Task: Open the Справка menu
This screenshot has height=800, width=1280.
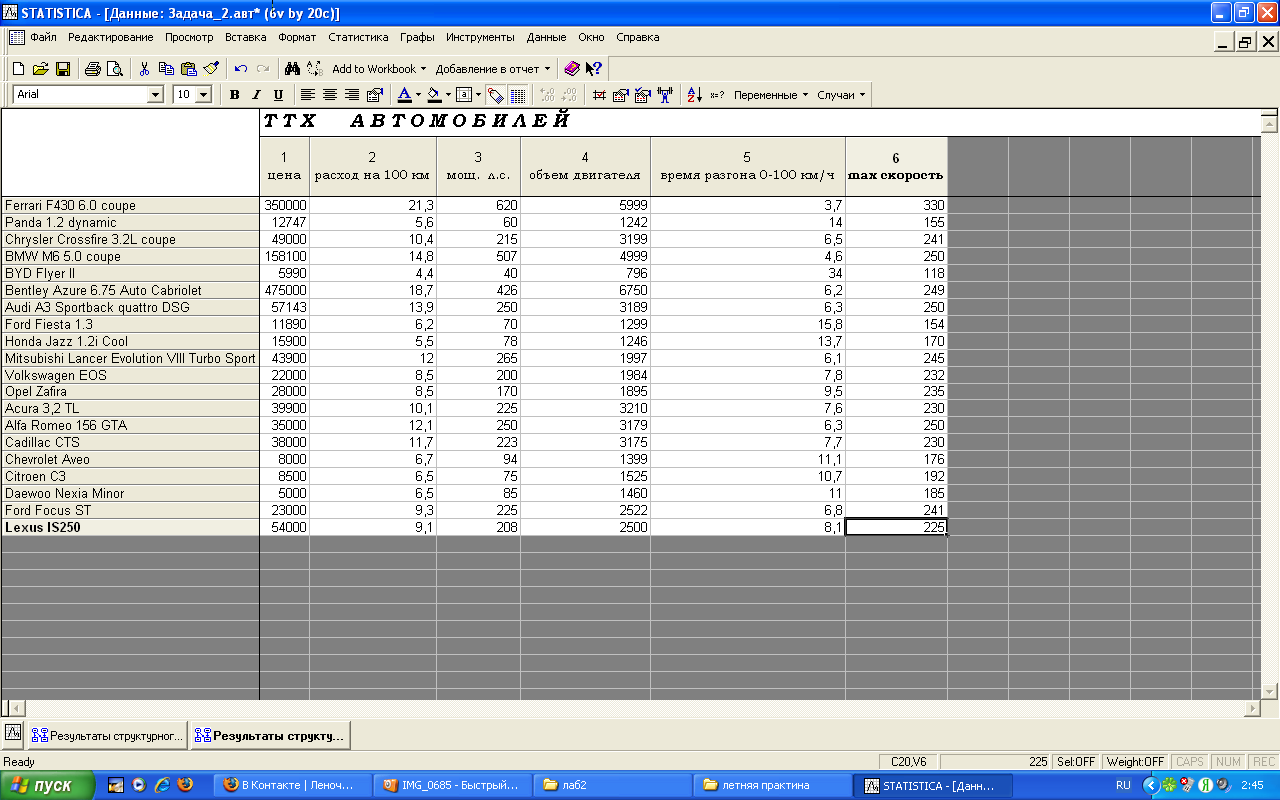Action: click(638, 37)
